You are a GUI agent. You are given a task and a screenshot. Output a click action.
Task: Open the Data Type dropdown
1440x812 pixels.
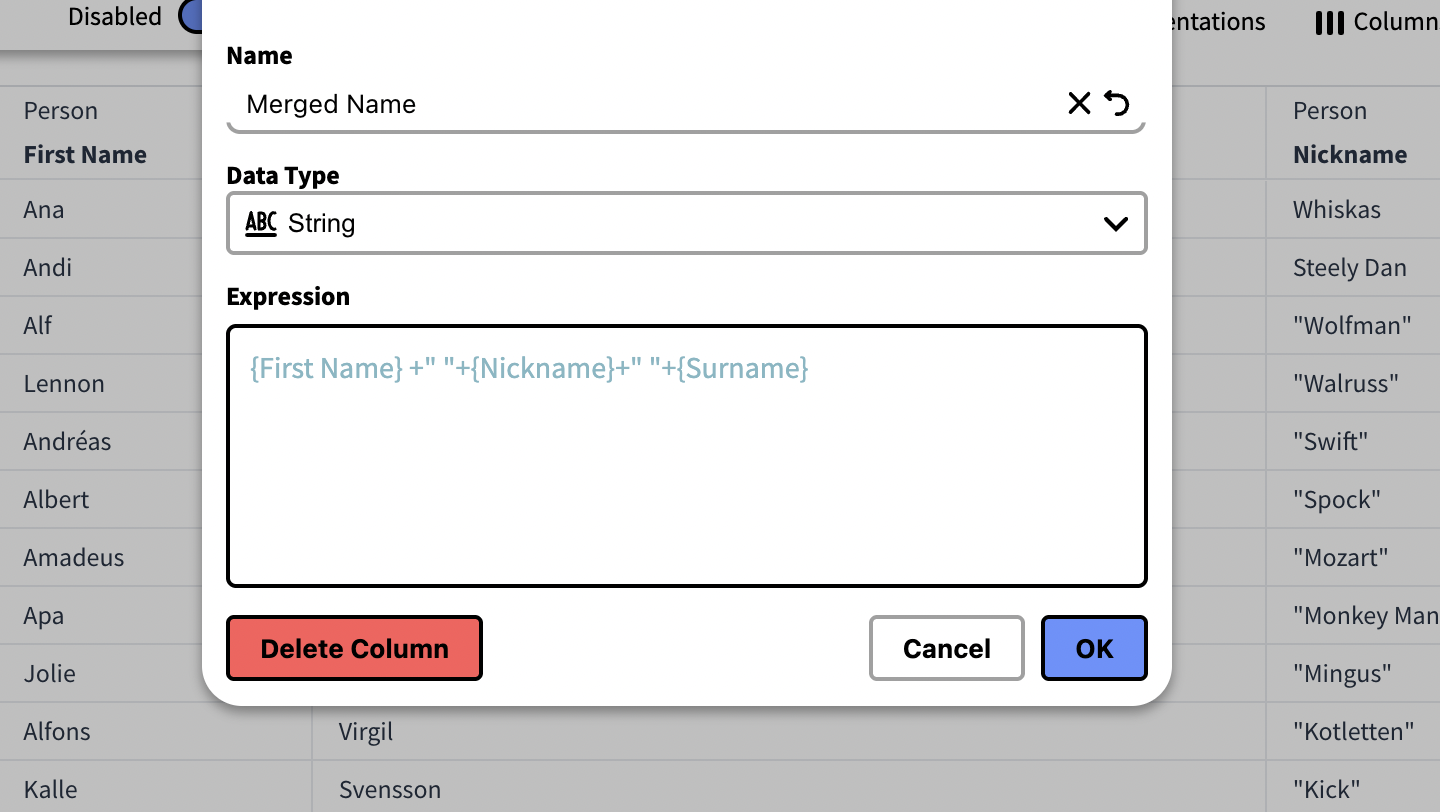686,223
